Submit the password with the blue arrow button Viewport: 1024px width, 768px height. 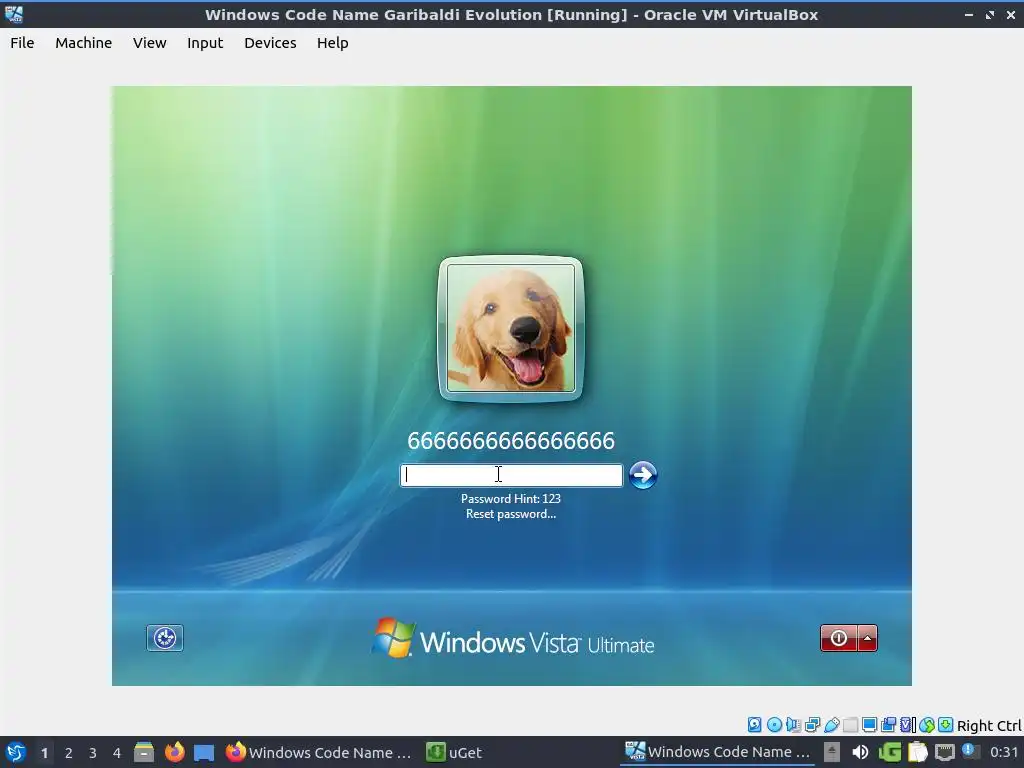click(643, 475)
